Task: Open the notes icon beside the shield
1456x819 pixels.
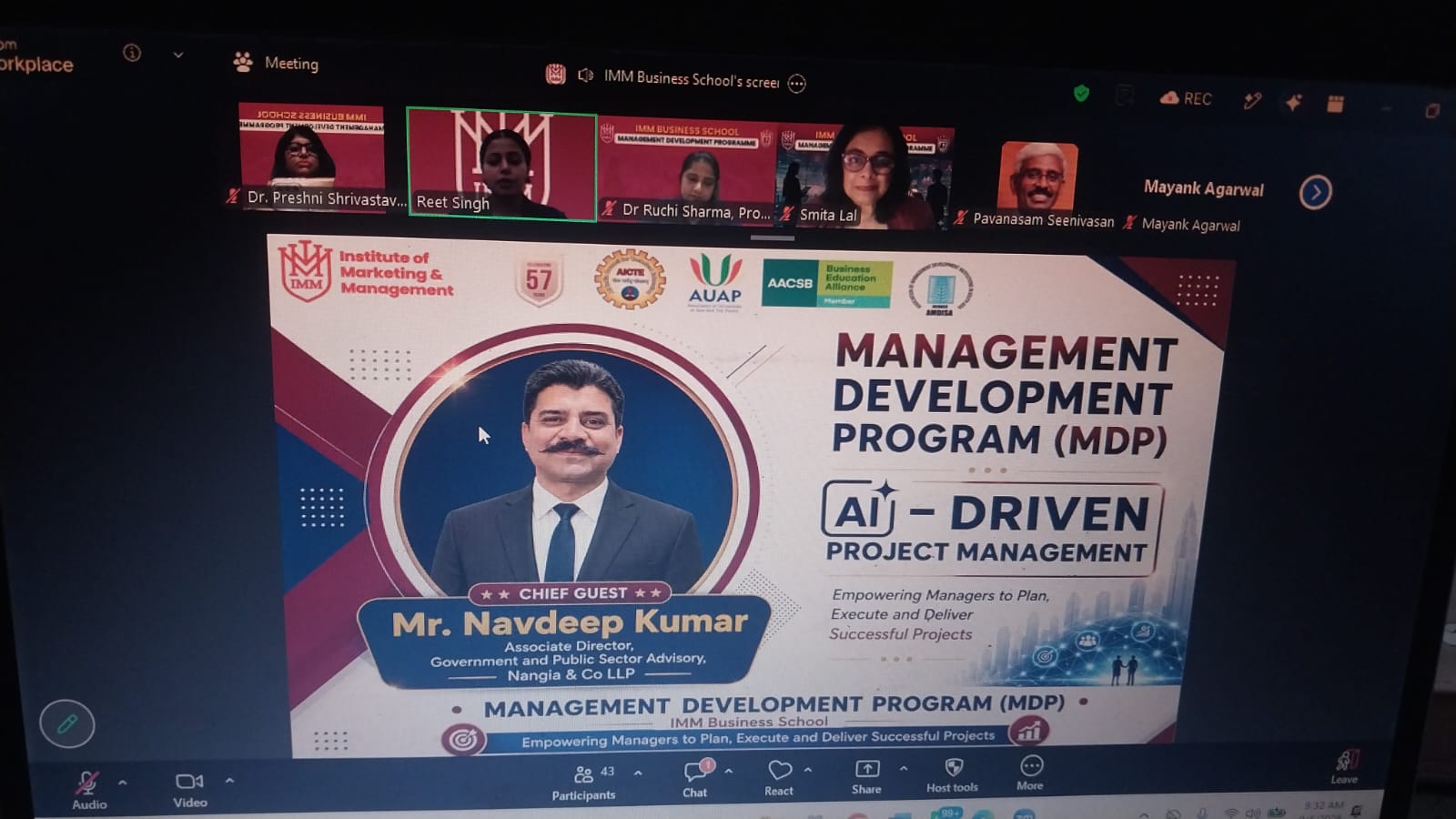Action: (x=1125, y=96)
